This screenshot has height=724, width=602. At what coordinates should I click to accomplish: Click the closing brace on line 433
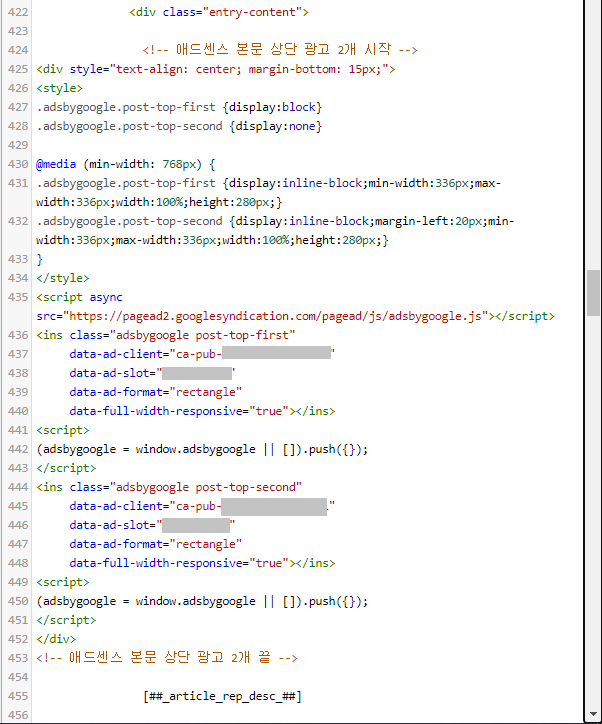[40, 259]
